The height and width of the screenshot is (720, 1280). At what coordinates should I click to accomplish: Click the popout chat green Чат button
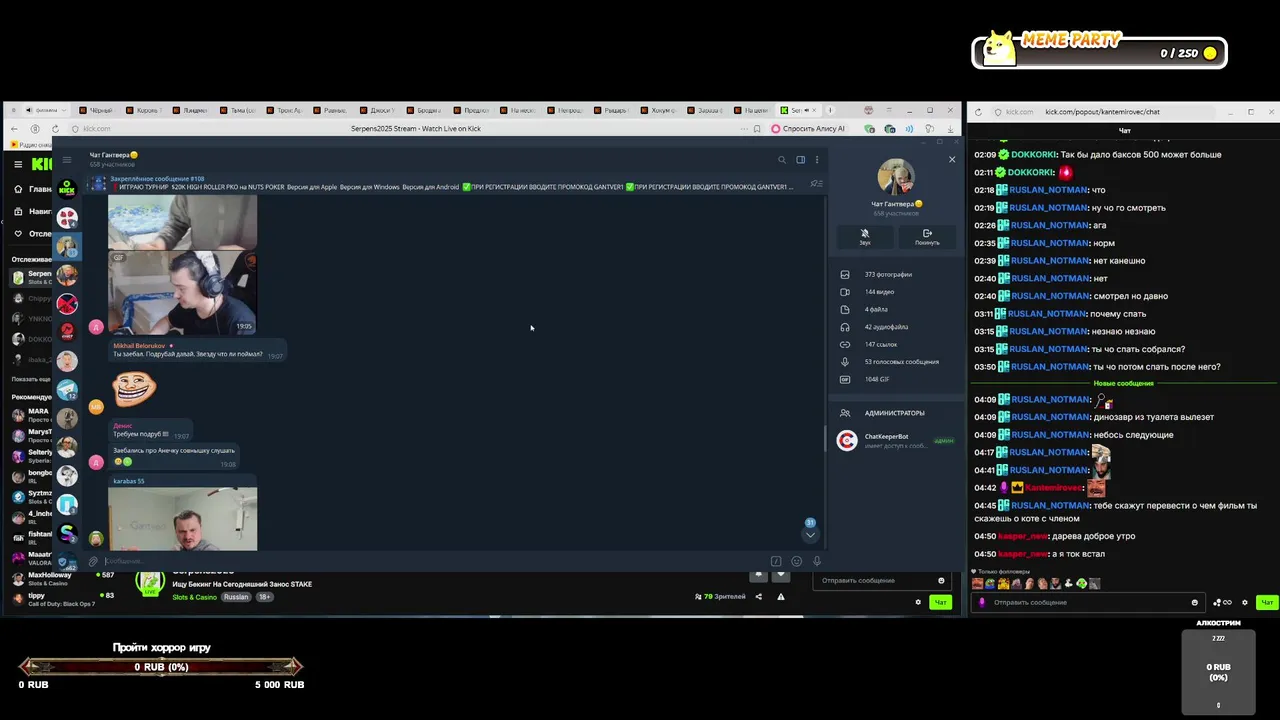(x=1266, y=602)
